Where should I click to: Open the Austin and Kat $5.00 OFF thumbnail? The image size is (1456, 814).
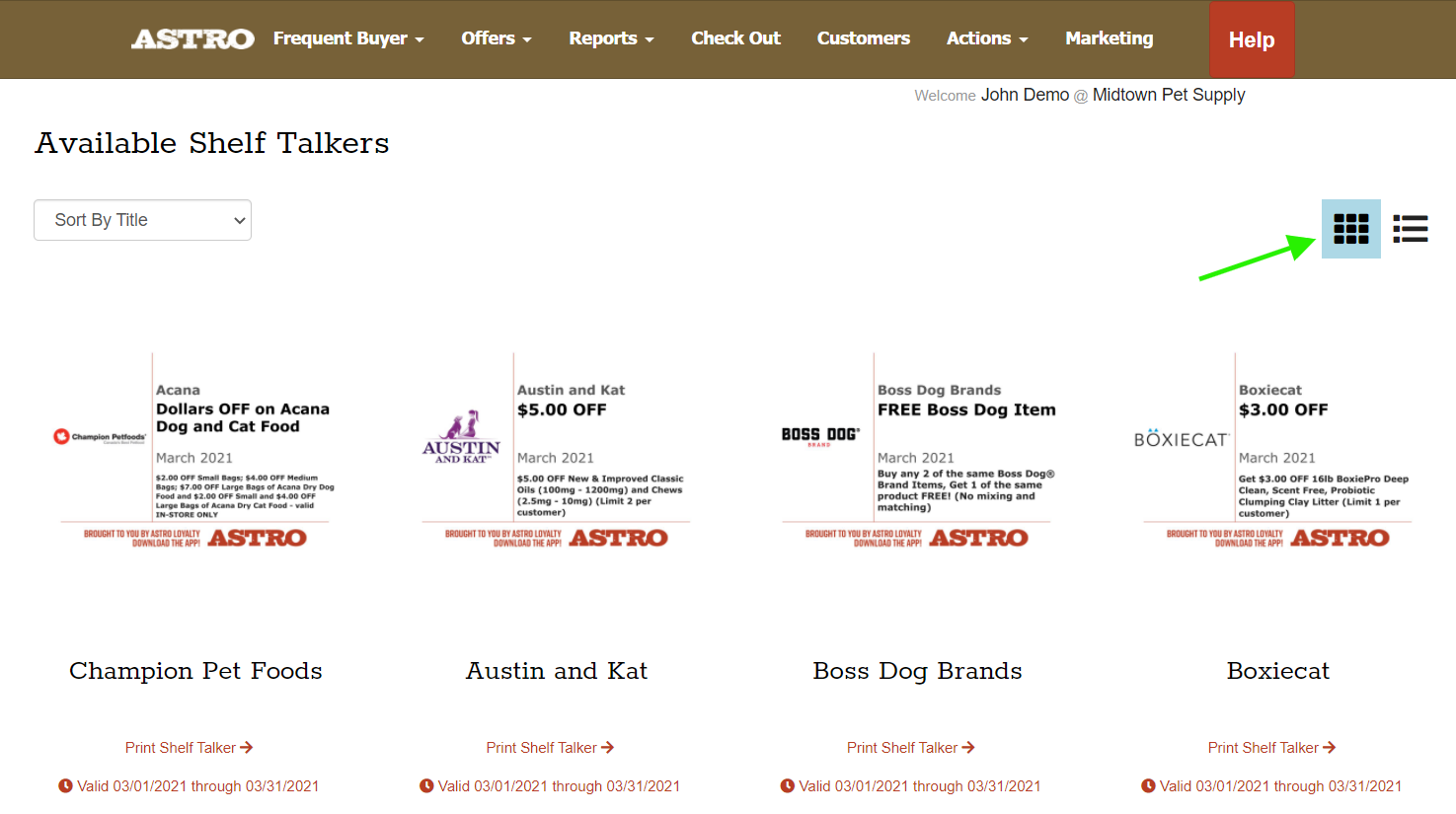point(557,452)
